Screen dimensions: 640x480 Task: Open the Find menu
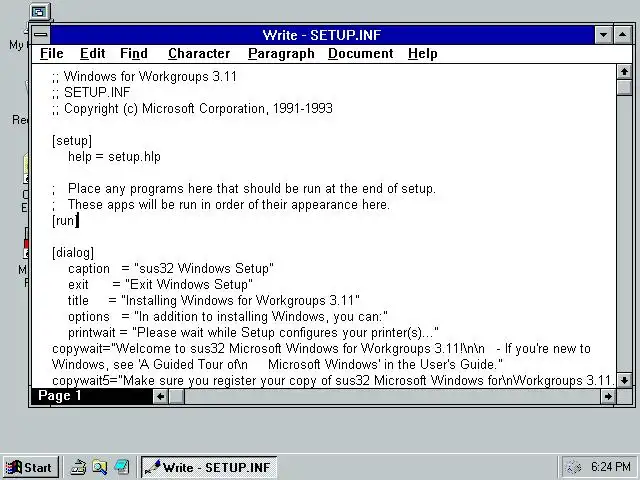134,54
